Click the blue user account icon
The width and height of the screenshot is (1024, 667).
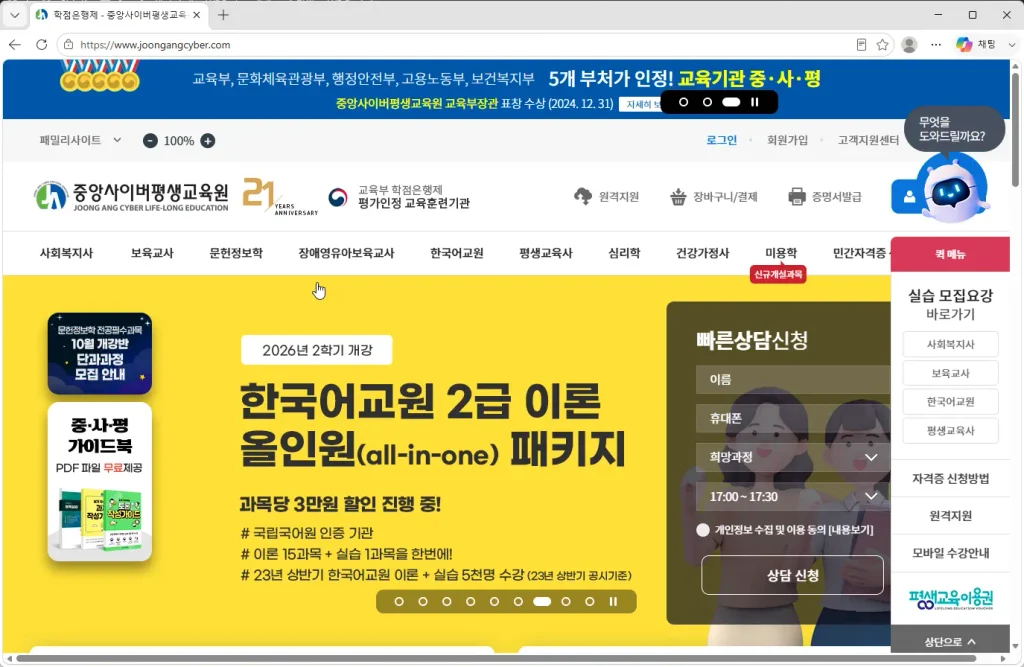coord(908,197)
